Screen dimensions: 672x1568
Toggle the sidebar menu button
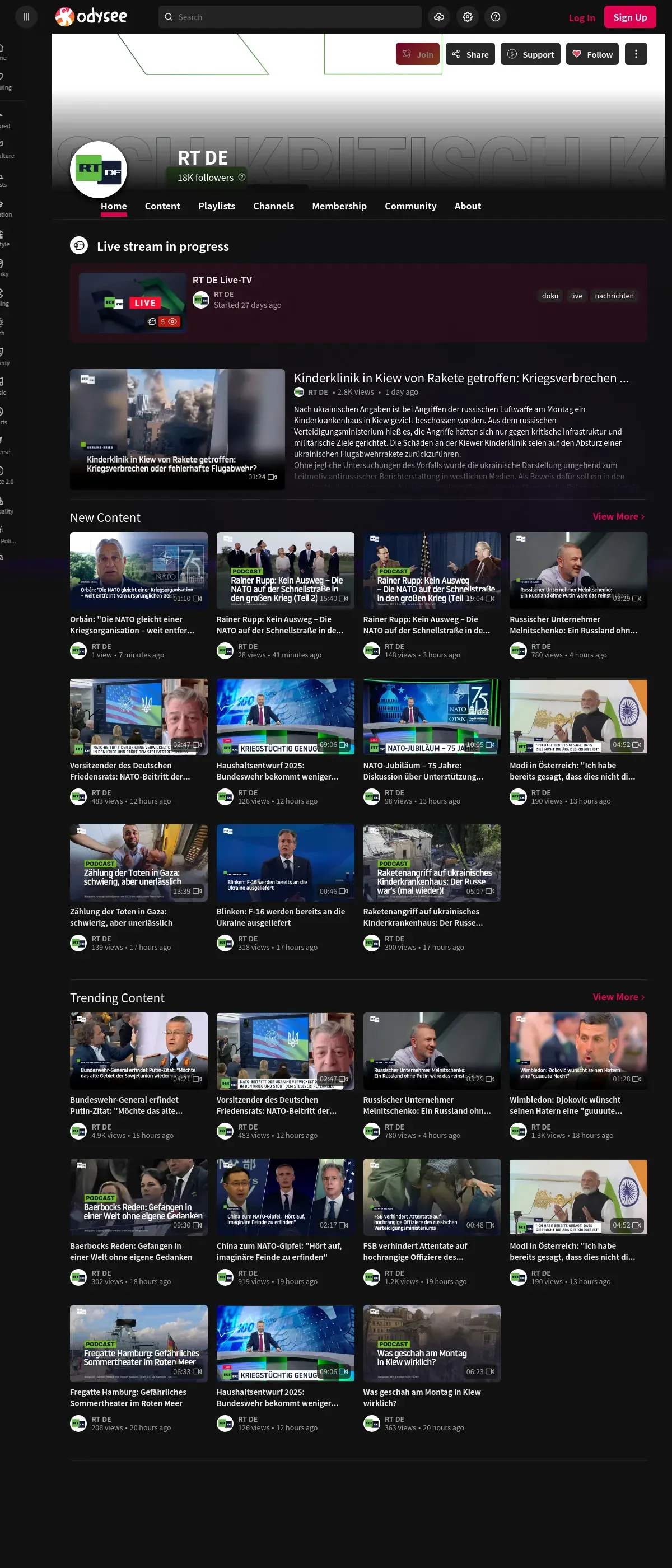point(26,17)
